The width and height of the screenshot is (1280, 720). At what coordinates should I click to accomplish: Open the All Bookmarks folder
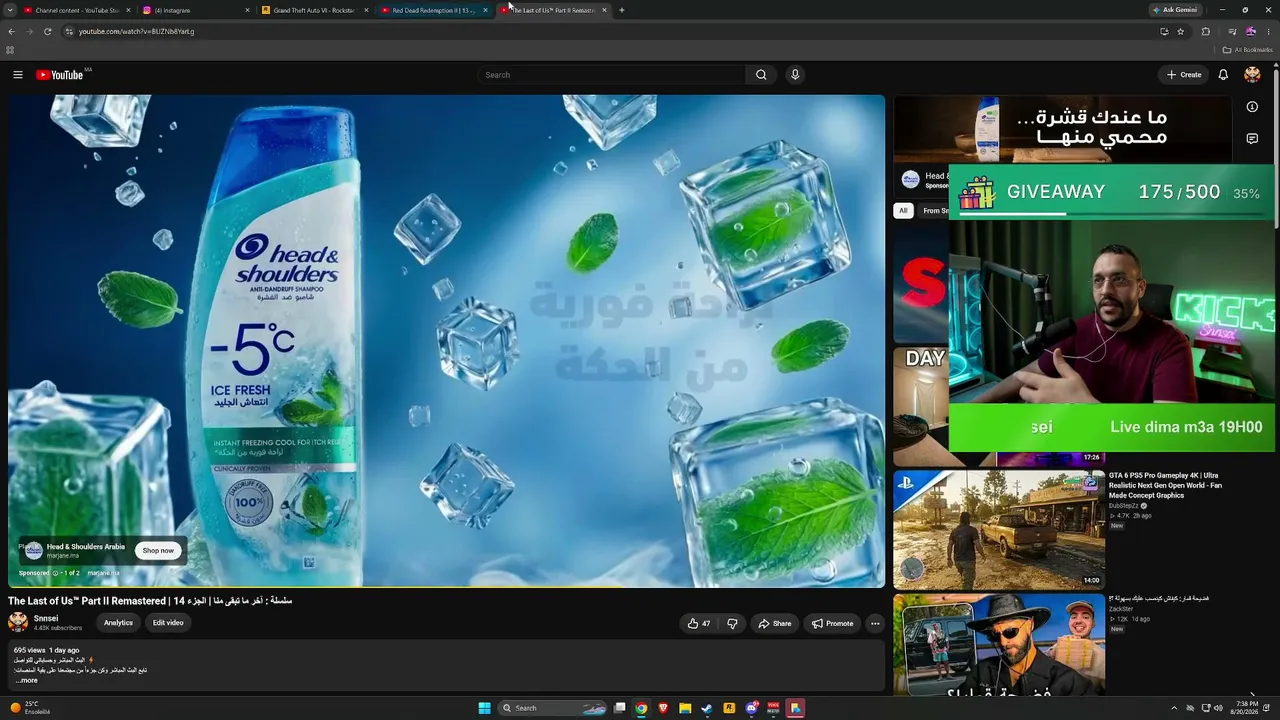pyautogui.click(x=1248, y=49)
